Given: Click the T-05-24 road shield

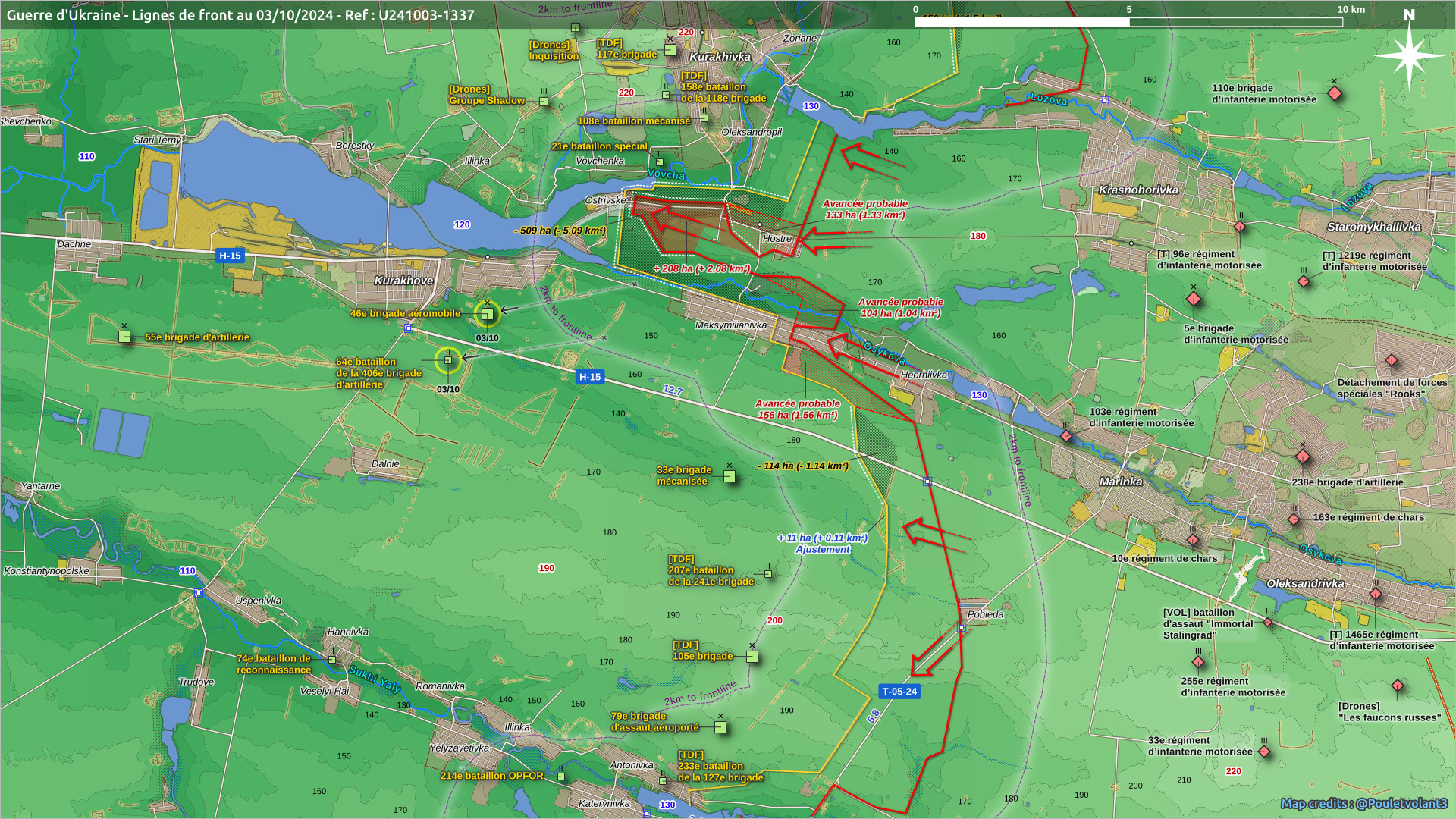Looking at the screenshot, I should [x=899, y=692].
